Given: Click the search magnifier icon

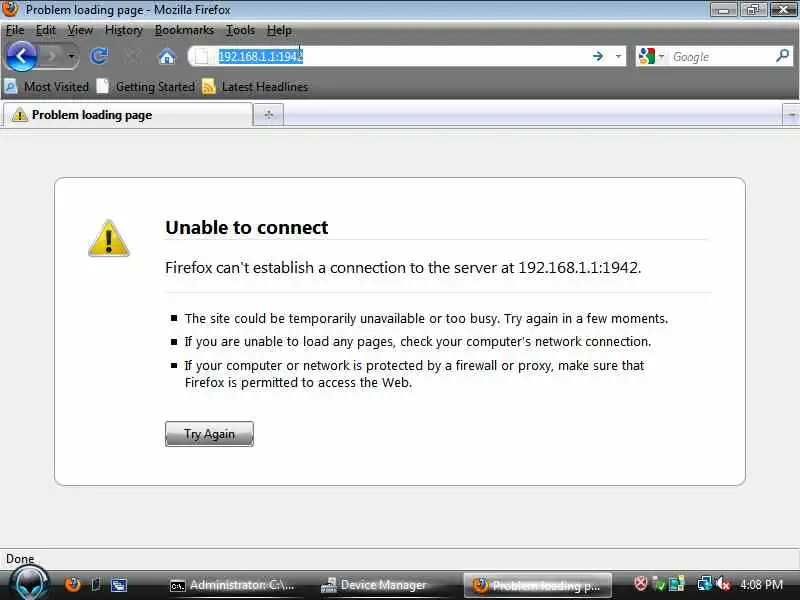Looking at the screenshot, I should pos(783,56).
